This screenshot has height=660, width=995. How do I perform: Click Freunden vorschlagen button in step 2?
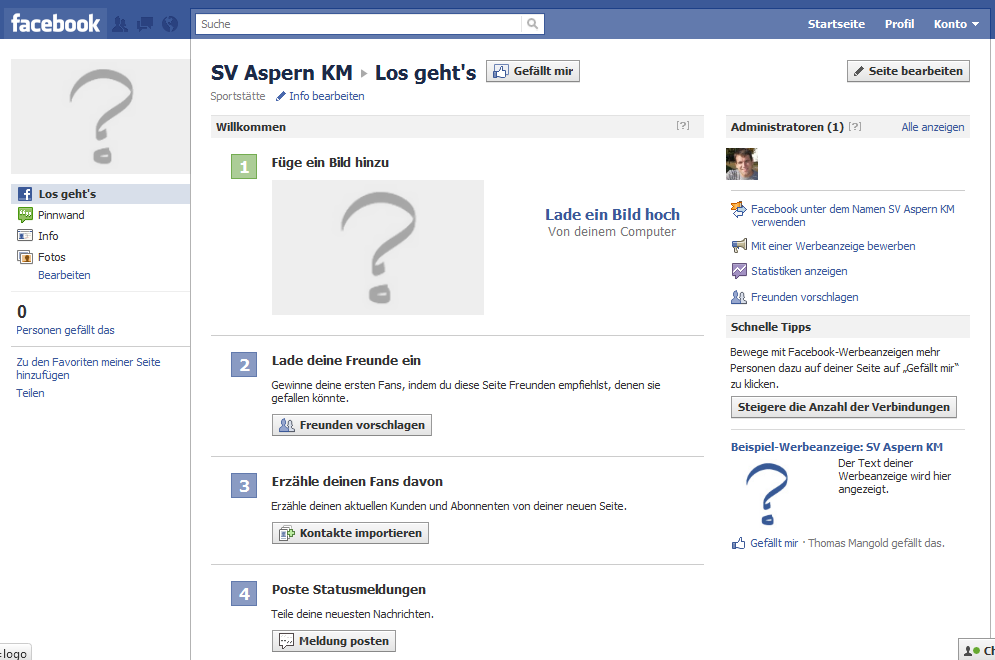pyautogui.click(x=352, y=425)
